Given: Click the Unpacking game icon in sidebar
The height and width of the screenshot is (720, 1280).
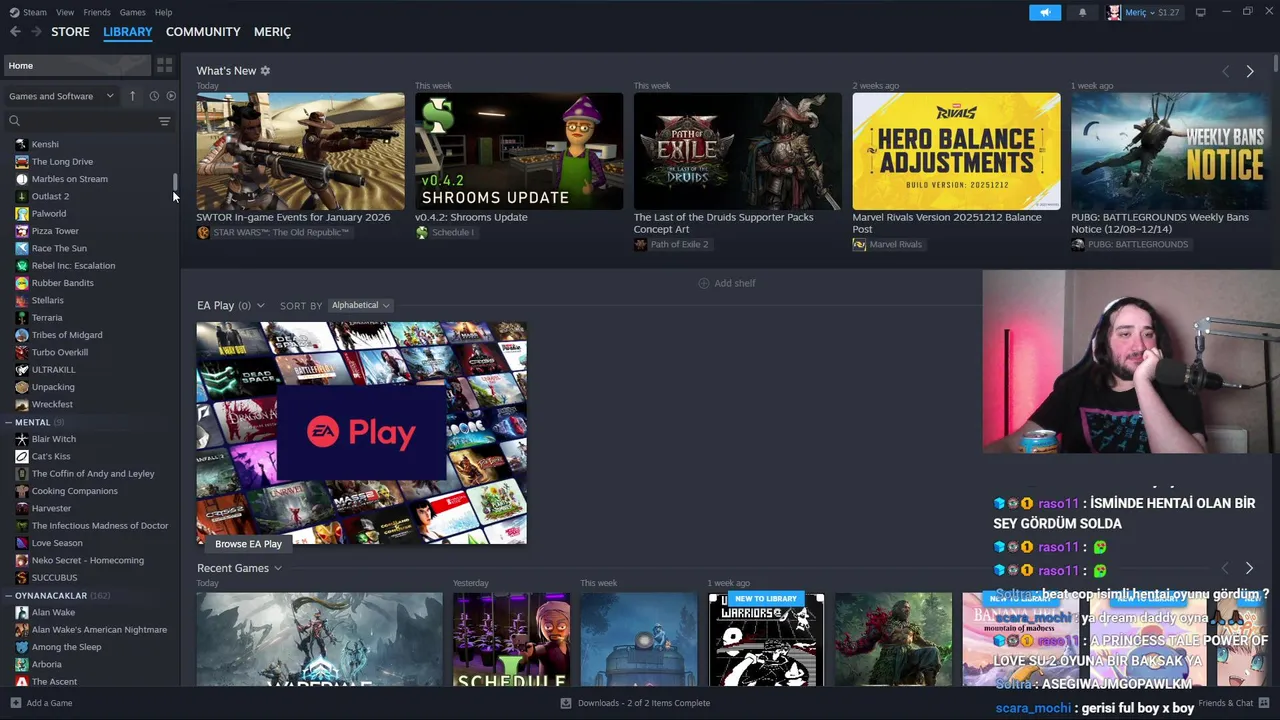Looking at the screenshot, I should (21, 387).
